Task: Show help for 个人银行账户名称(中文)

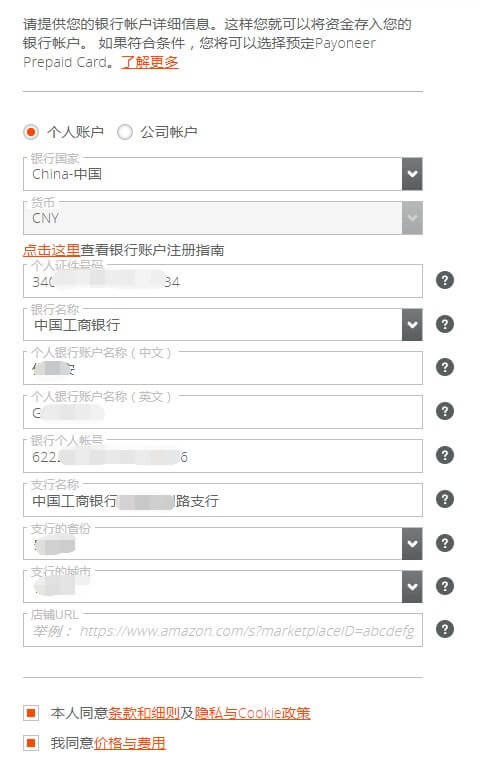Action: tap(445, 367)
